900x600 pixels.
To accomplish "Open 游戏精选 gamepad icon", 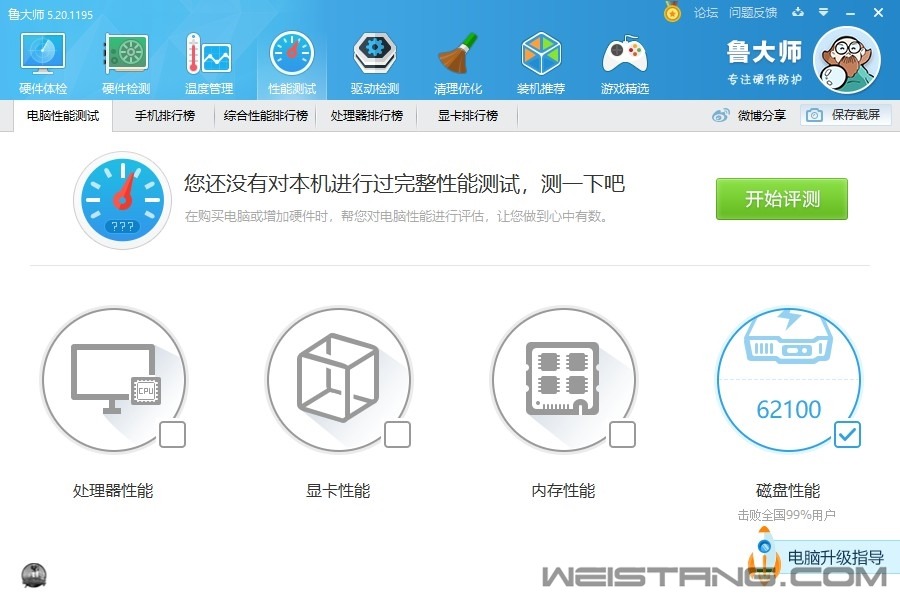I will (x=624, y=62).
